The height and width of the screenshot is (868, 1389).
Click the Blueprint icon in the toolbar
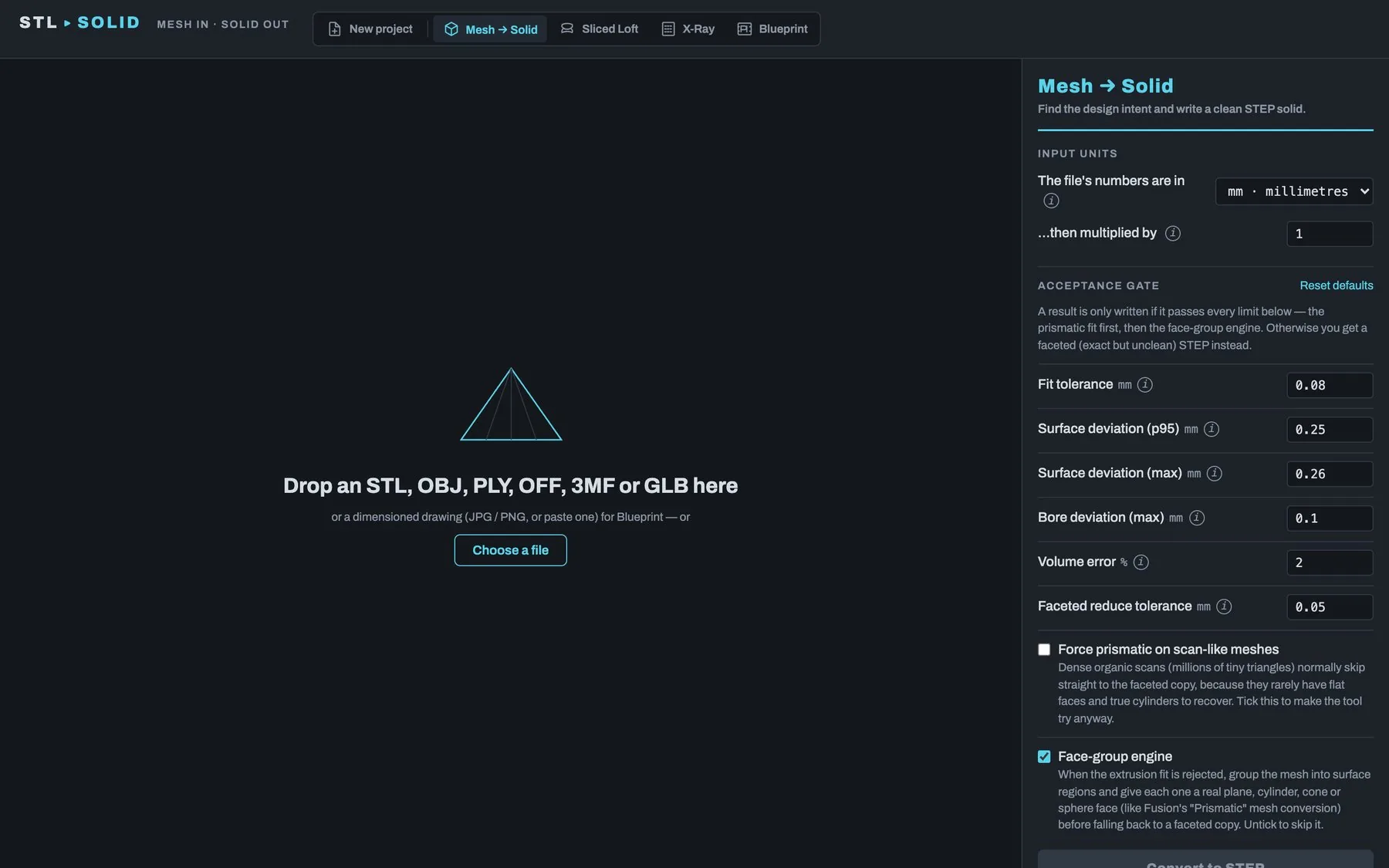(x=745, y=29)
